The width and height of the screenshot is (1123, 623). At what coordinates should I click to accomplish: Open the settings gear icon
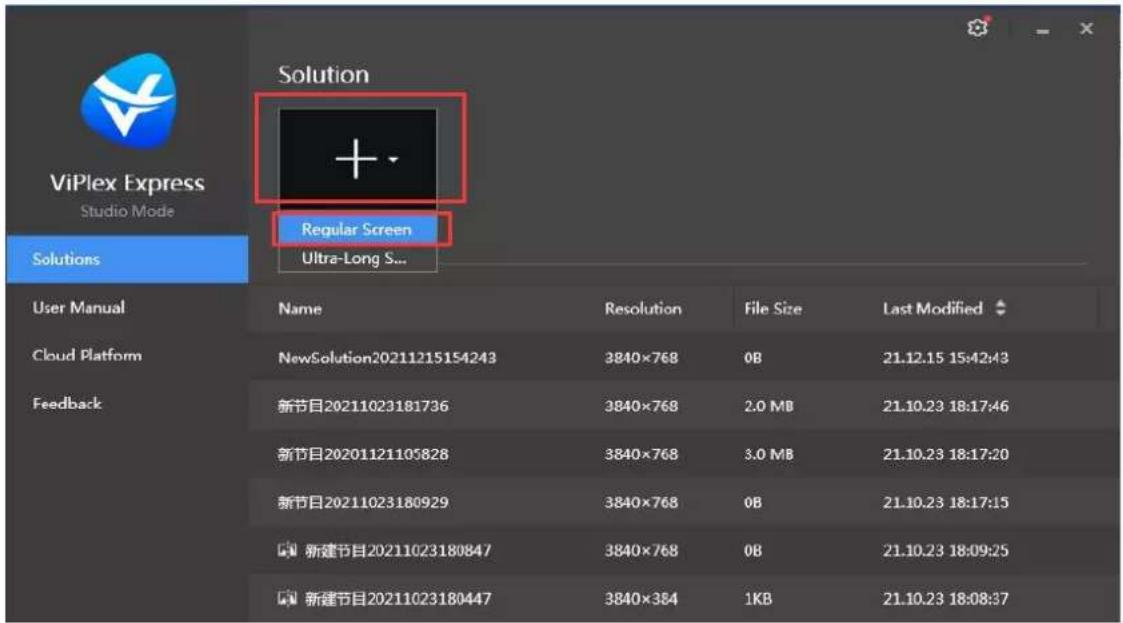978,28
